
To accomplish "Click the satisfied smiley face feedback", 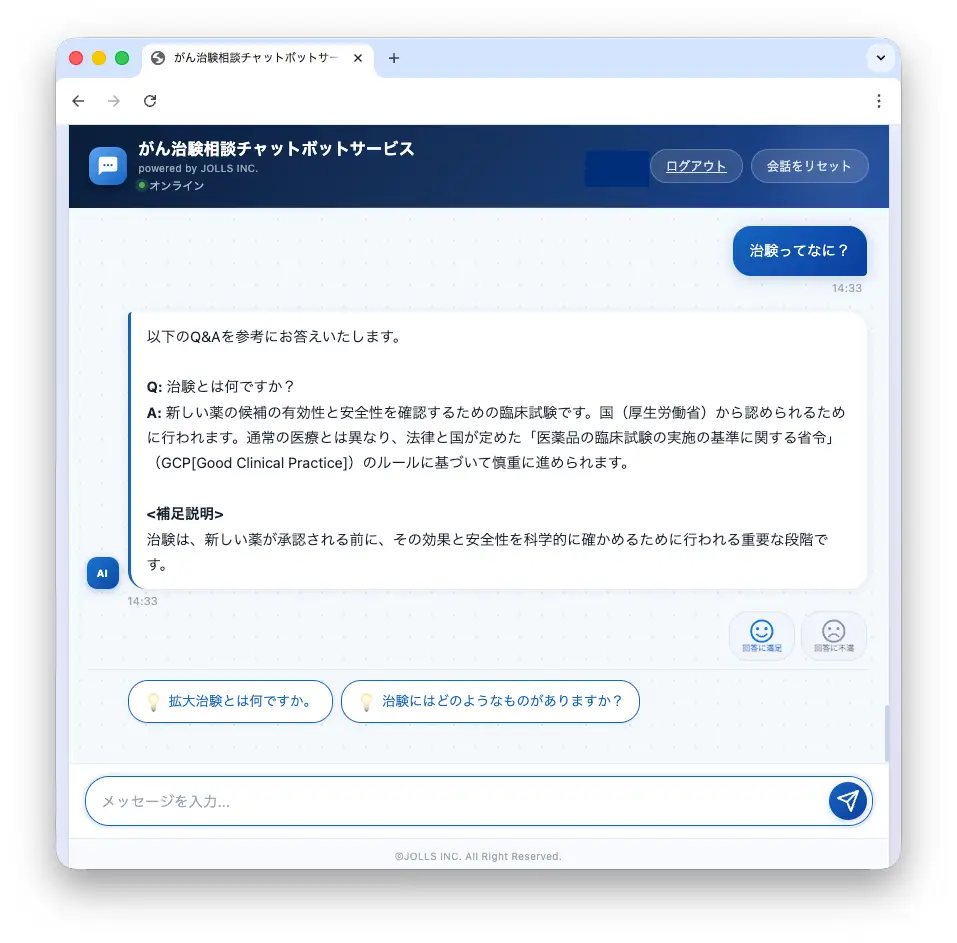I will pyautogui.click(x=761, y=635).
